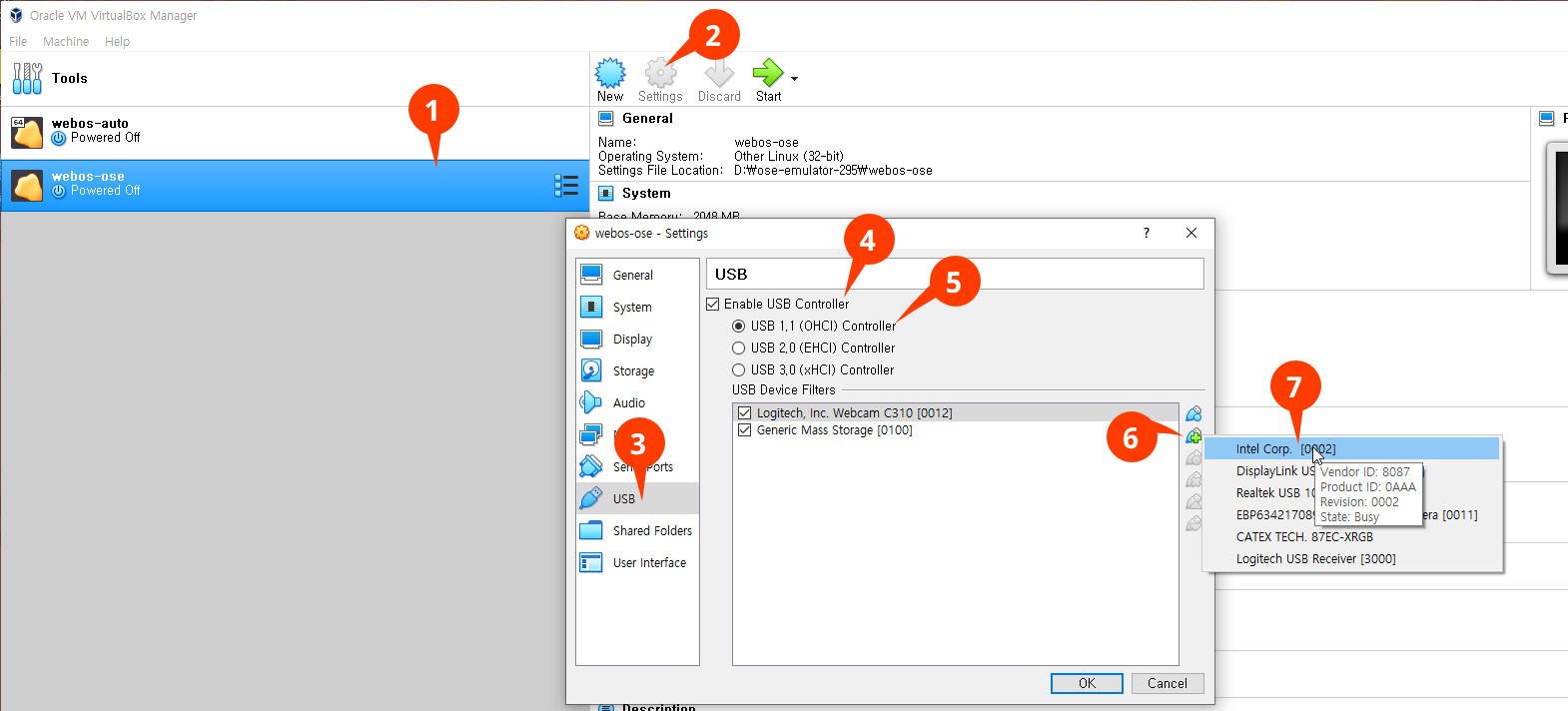Choose Intel Corp. [0002] from device list

click(x=1352, y=449)
